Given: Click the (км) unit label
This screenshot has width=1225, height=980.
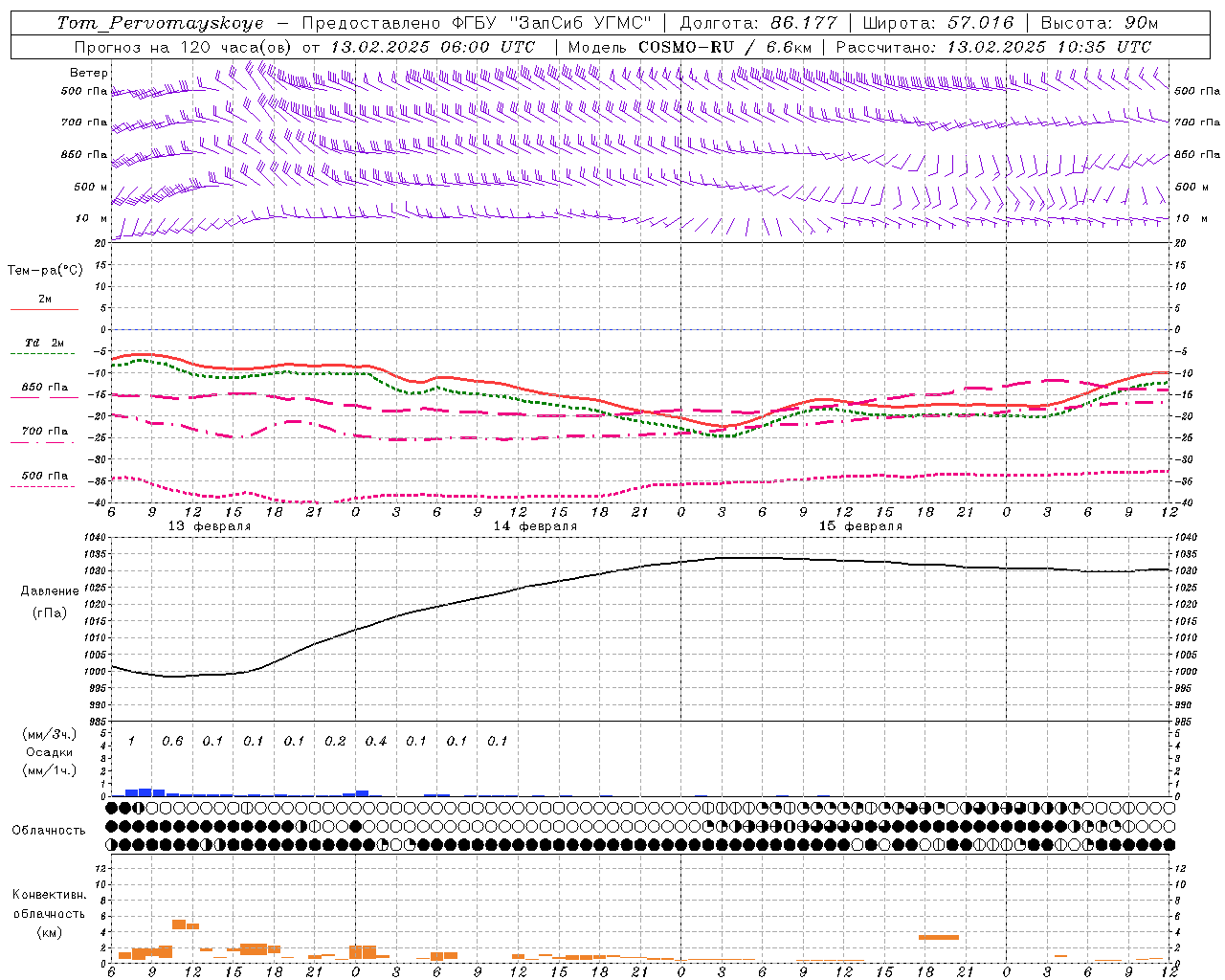Looking at the screenshot, I should 50,932.
